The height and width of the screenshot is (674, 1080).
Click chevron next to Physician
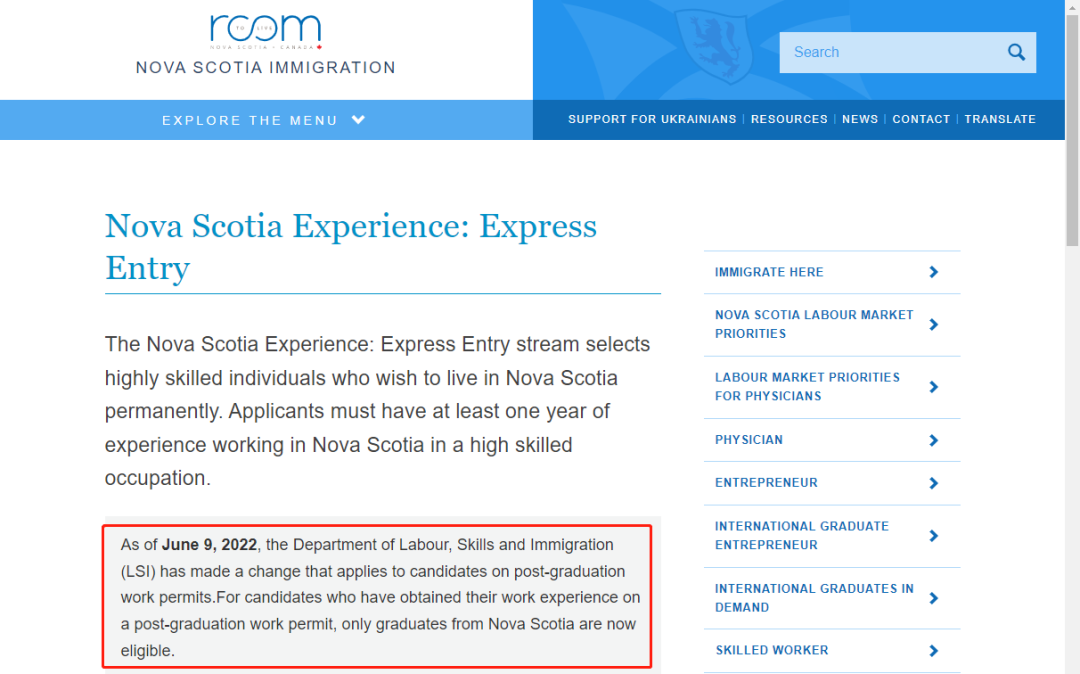pyautogui.click(x=933, y=440)
